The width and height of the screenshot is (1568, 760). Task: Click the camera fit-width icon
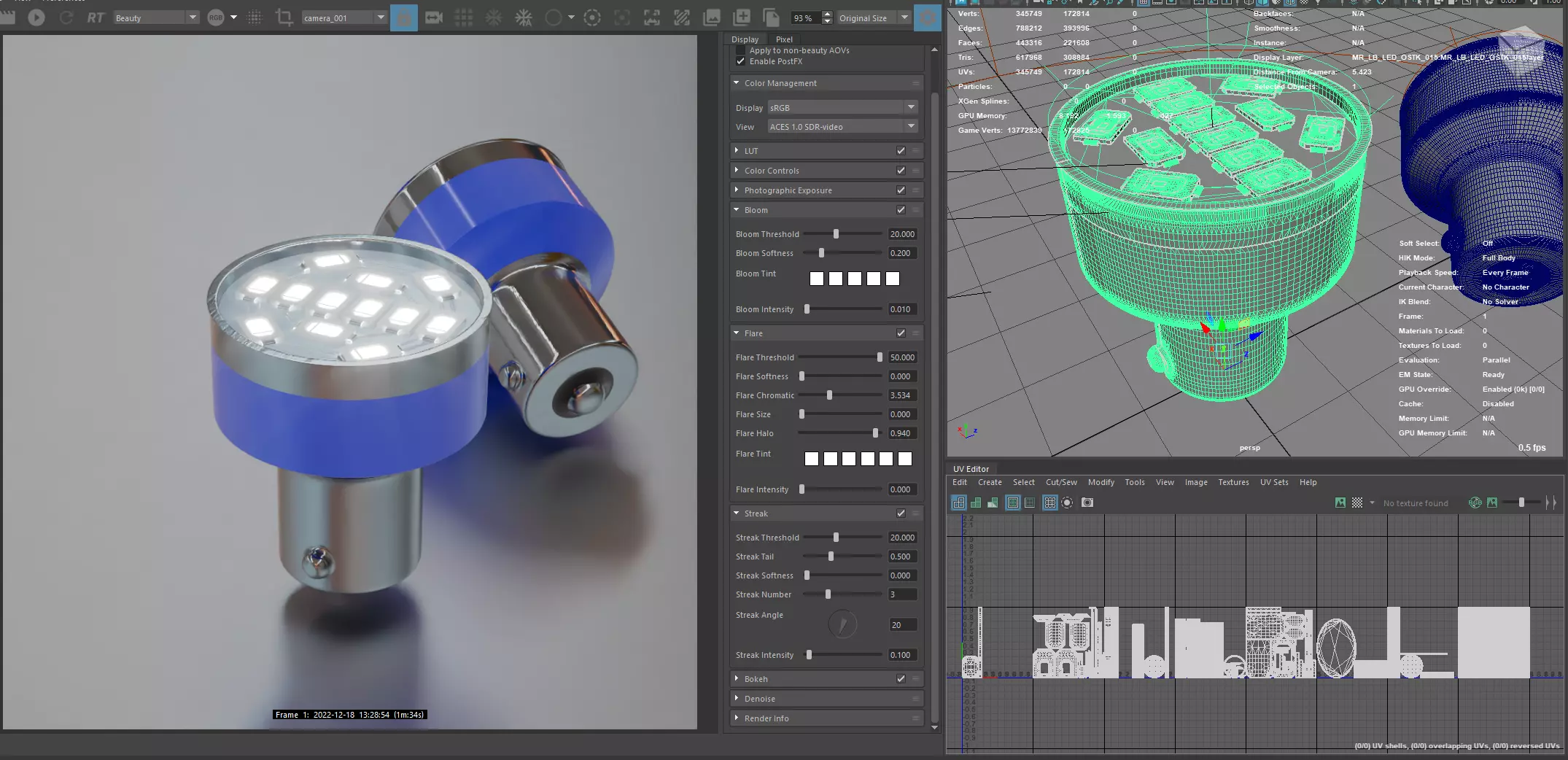[434, 18]
